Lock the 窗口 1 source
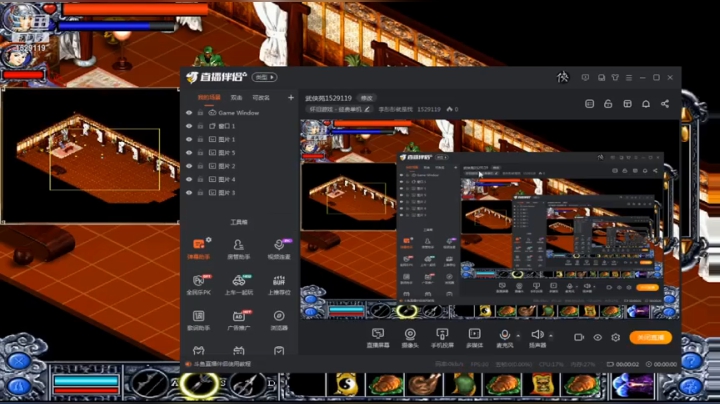This screenshot has height=404, width=720. point(200,126)
